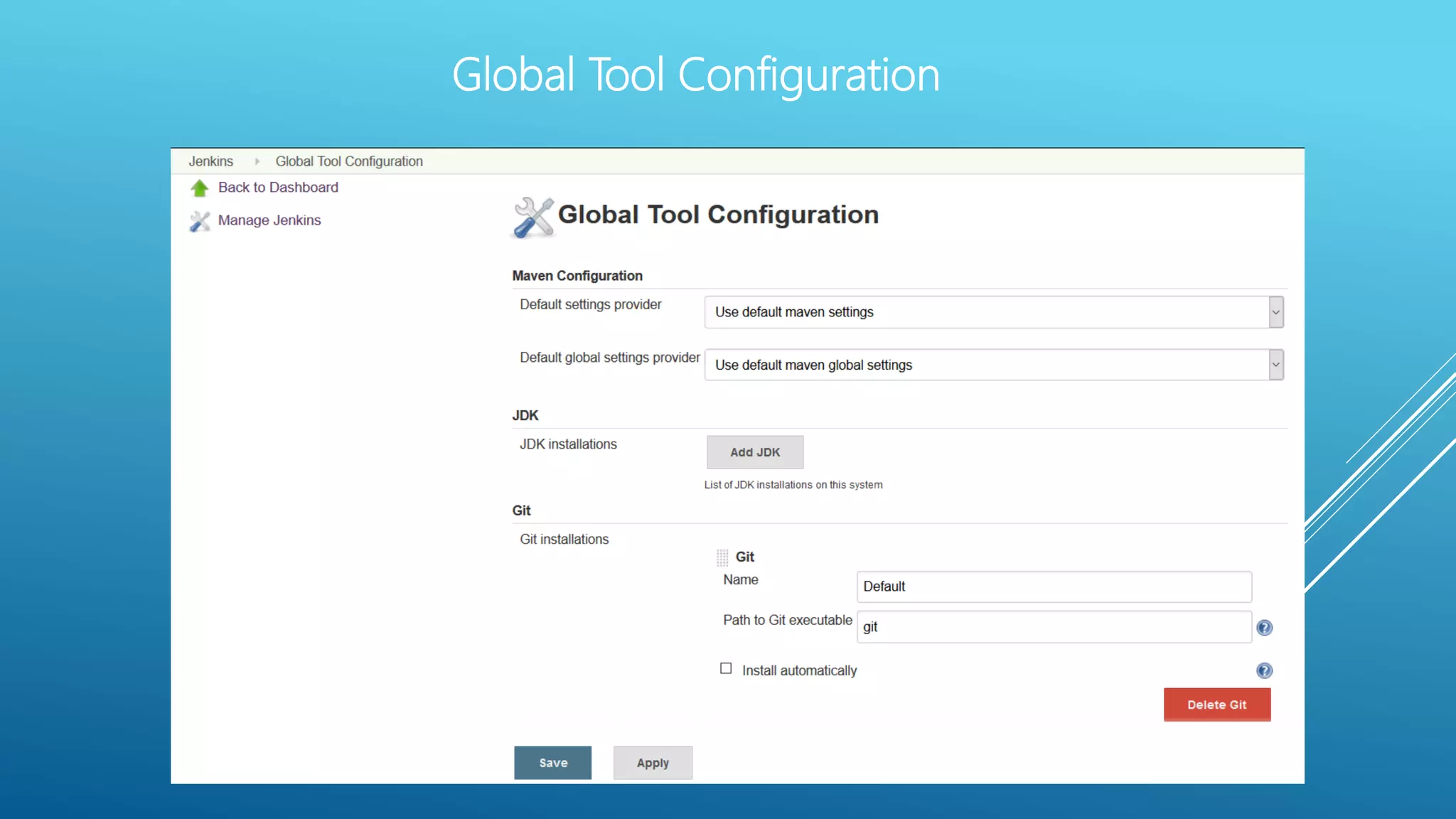Focus the Path to Git executable field

(x=1054, y=627)
